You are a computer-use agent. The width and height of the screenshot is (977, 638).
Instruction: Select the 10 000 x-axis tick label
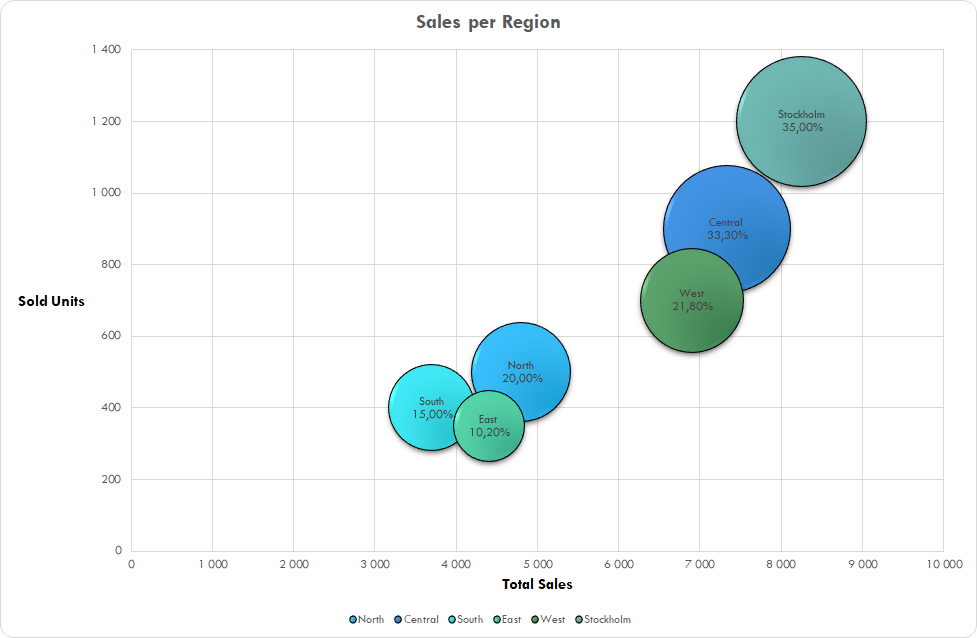pos(946,564)
